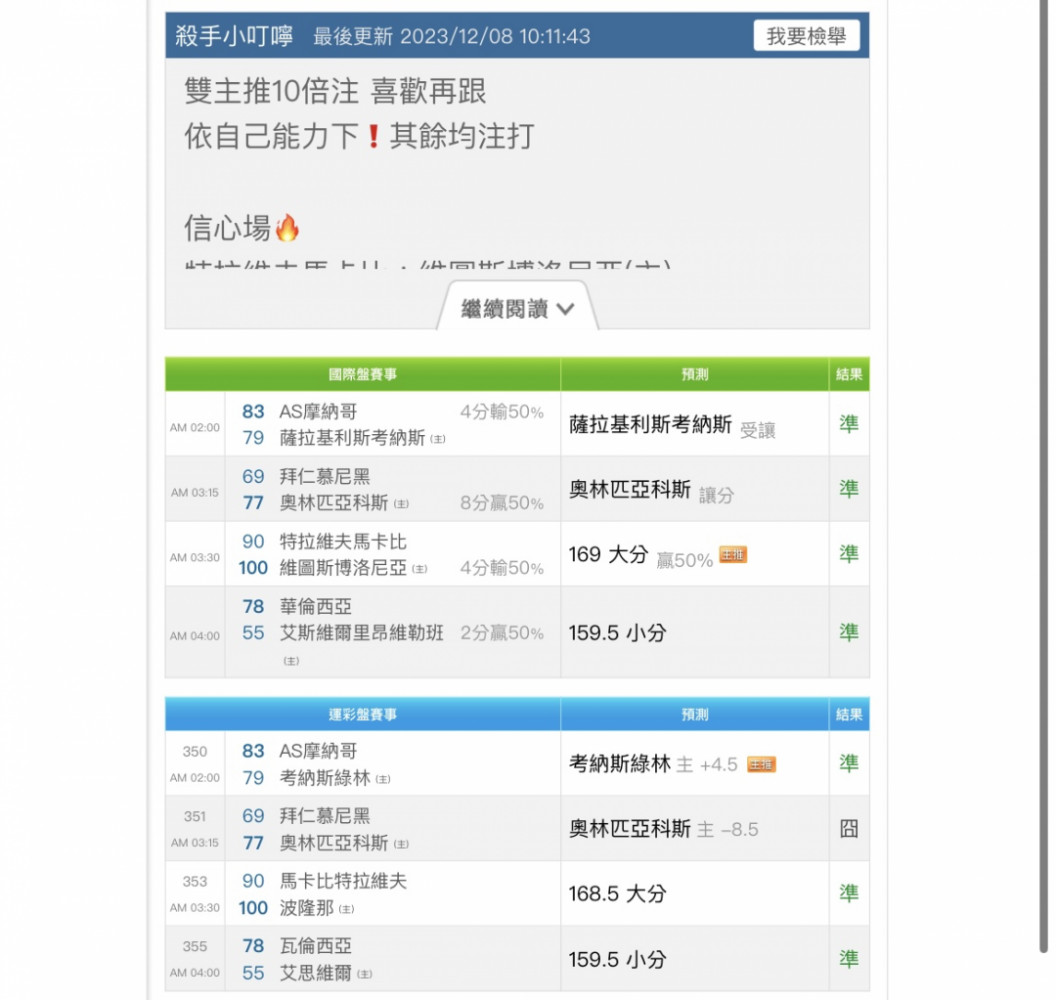Select the team 波隆那
Image resolution: width=1056 pixels, height=1000 pixels.
306,908
